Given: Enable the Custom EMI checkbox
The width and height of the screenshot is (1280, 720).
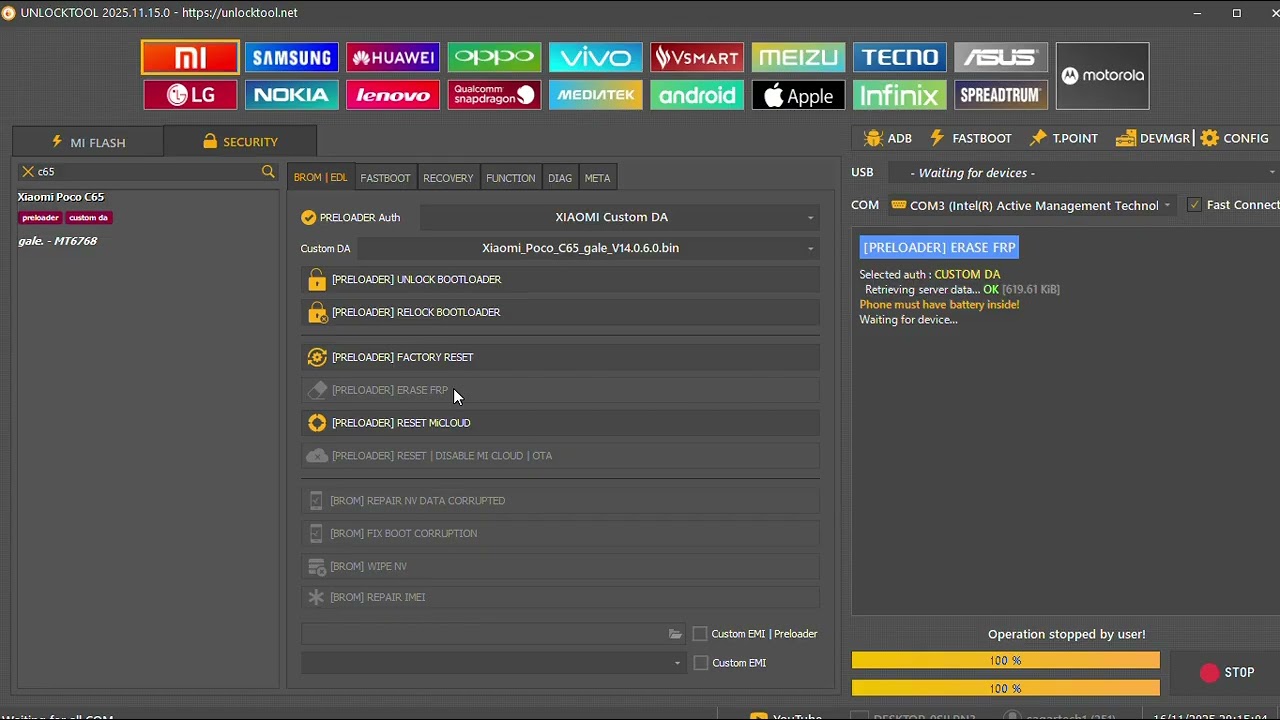Looking at the screenshot, I should click(700, 663).
